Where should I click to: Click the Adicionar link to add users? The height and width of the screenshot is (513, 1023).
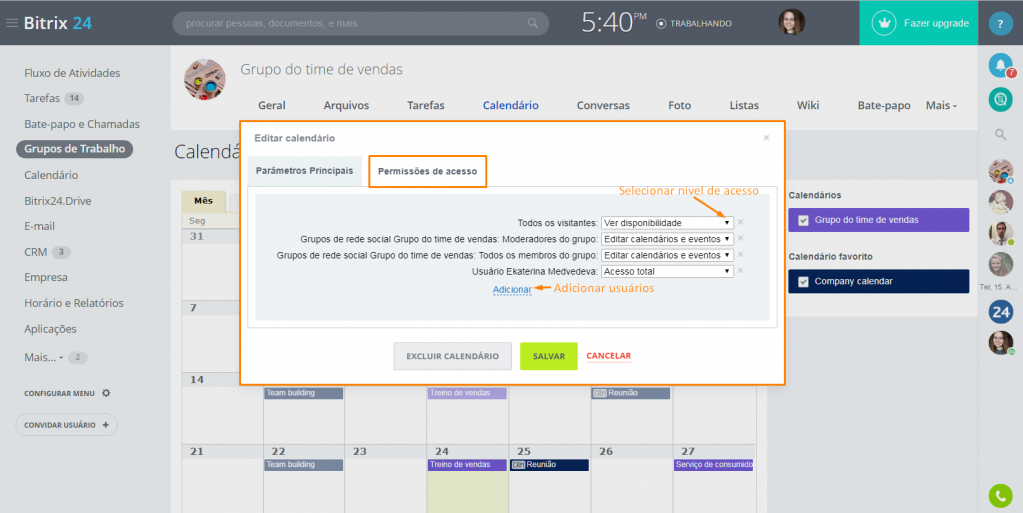click(512, 290)
